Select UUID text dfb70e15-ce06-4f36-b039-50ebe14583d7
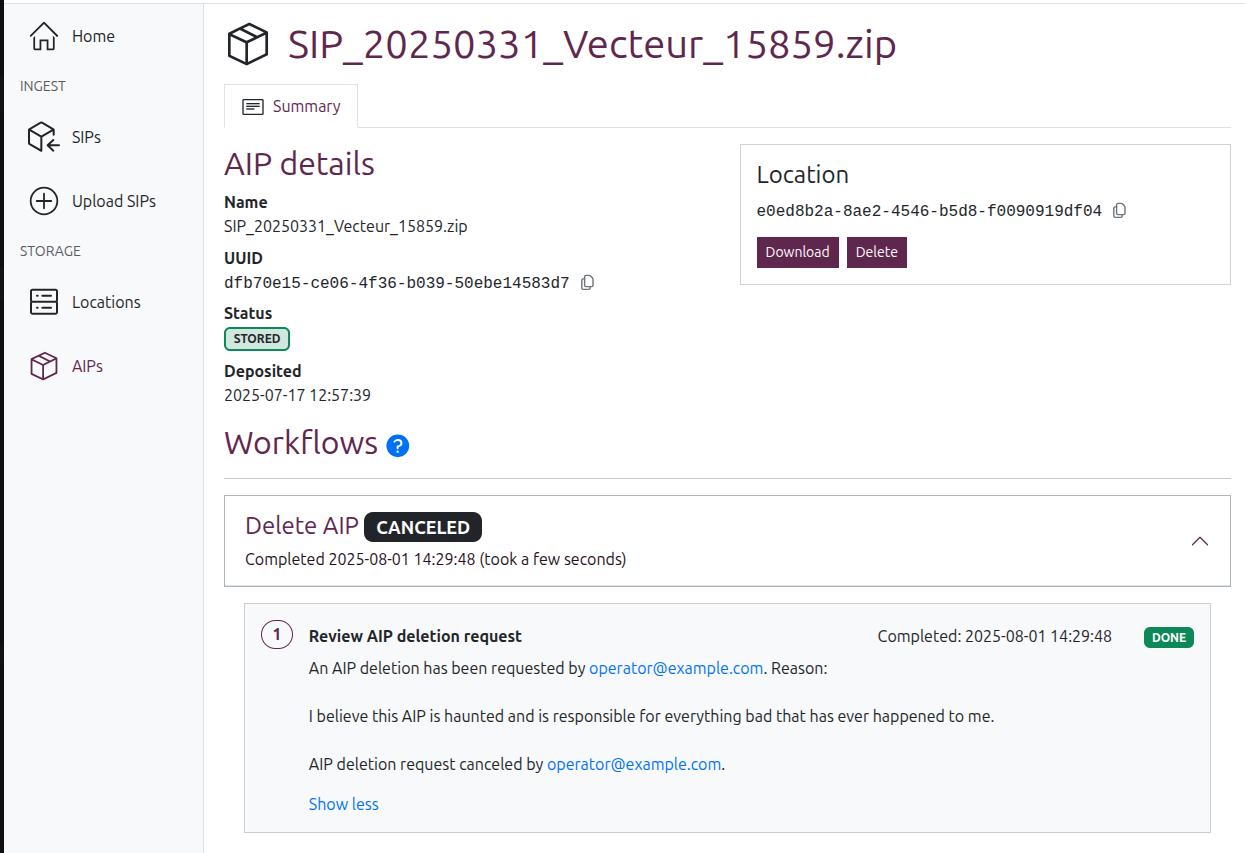 pyautogui.click(x=397, y=283)
